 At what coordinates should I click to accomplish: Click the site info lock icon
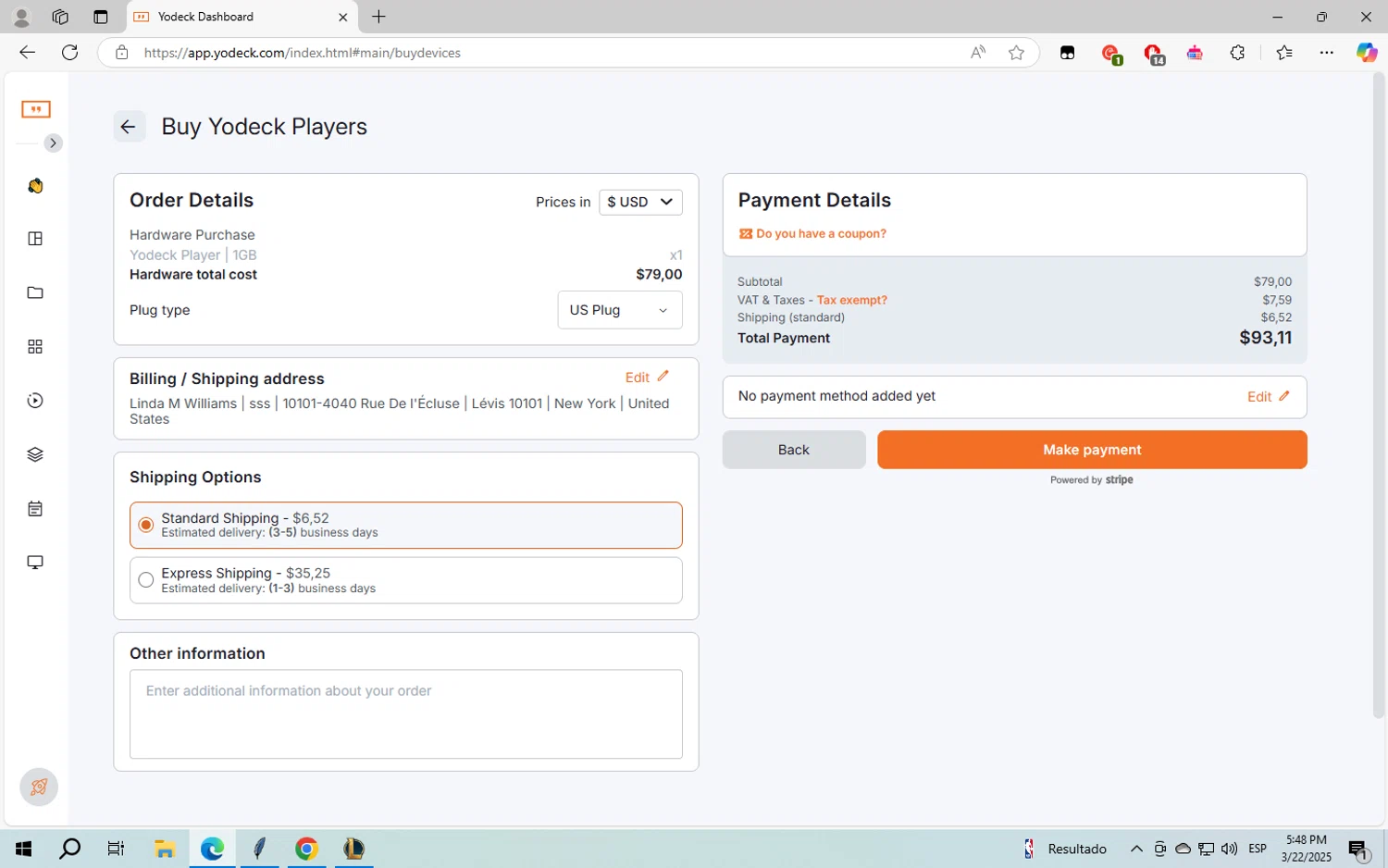121,53
